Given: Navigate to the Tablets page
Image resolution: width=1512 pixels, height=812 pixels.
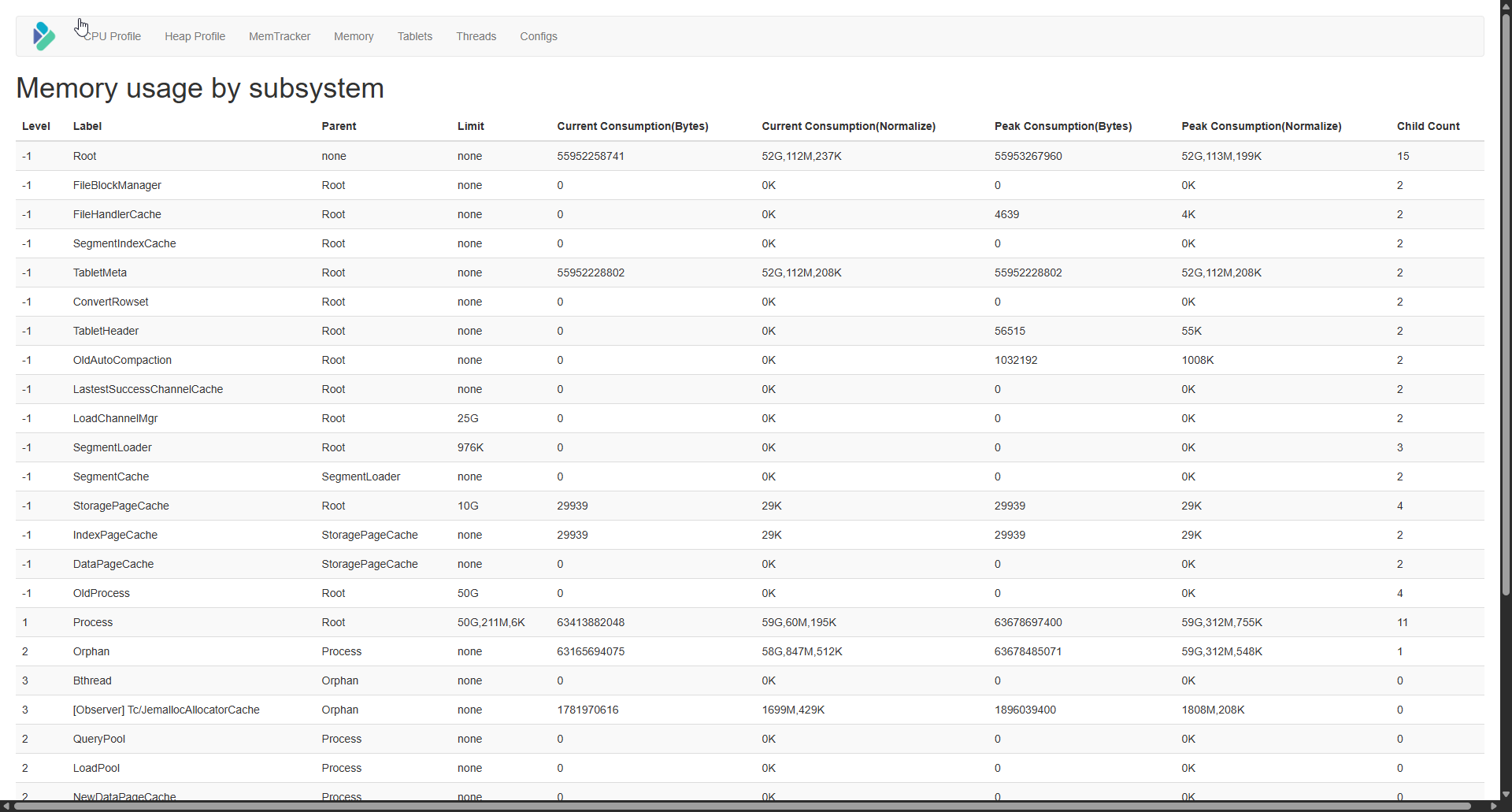Looking at the screenshot, I should tap(414, 36).
